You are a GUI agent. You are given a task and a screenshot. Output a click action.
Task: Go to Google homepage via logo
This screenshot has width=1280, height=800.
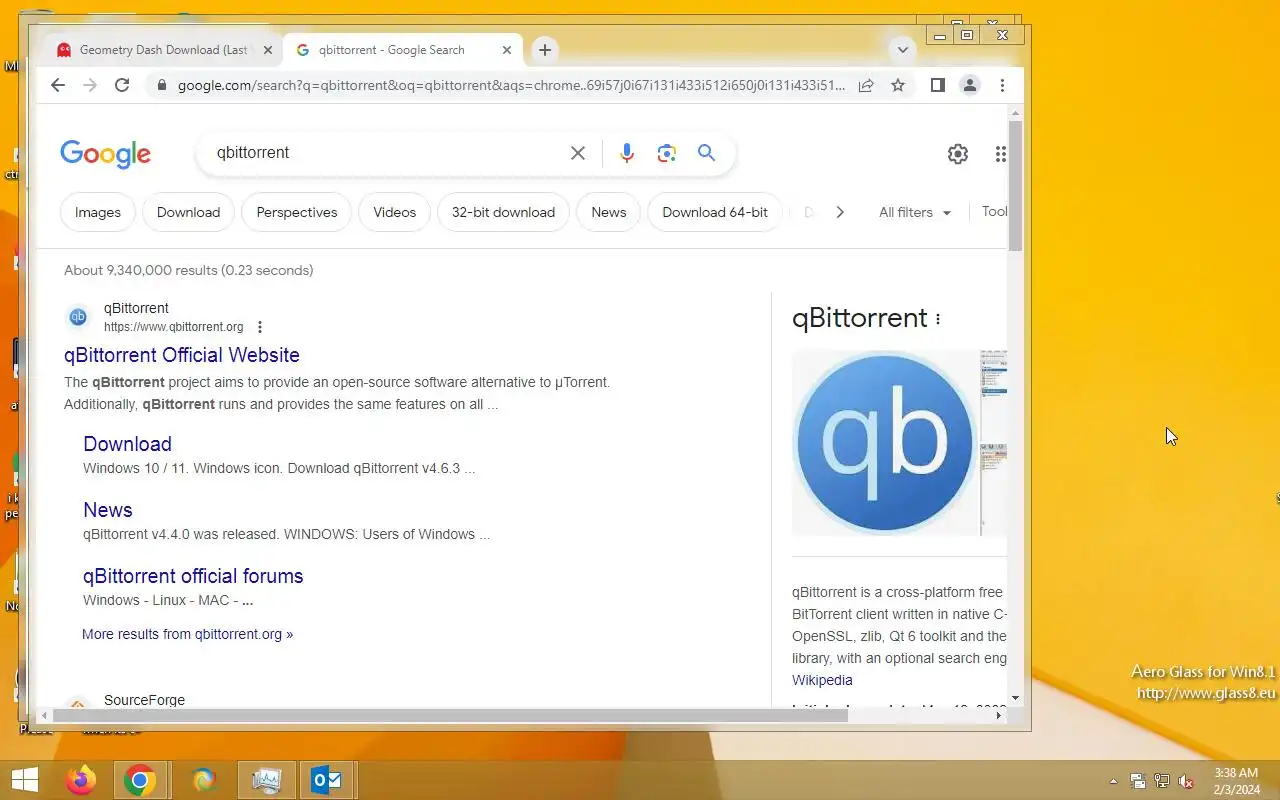[x=105, y=153]
